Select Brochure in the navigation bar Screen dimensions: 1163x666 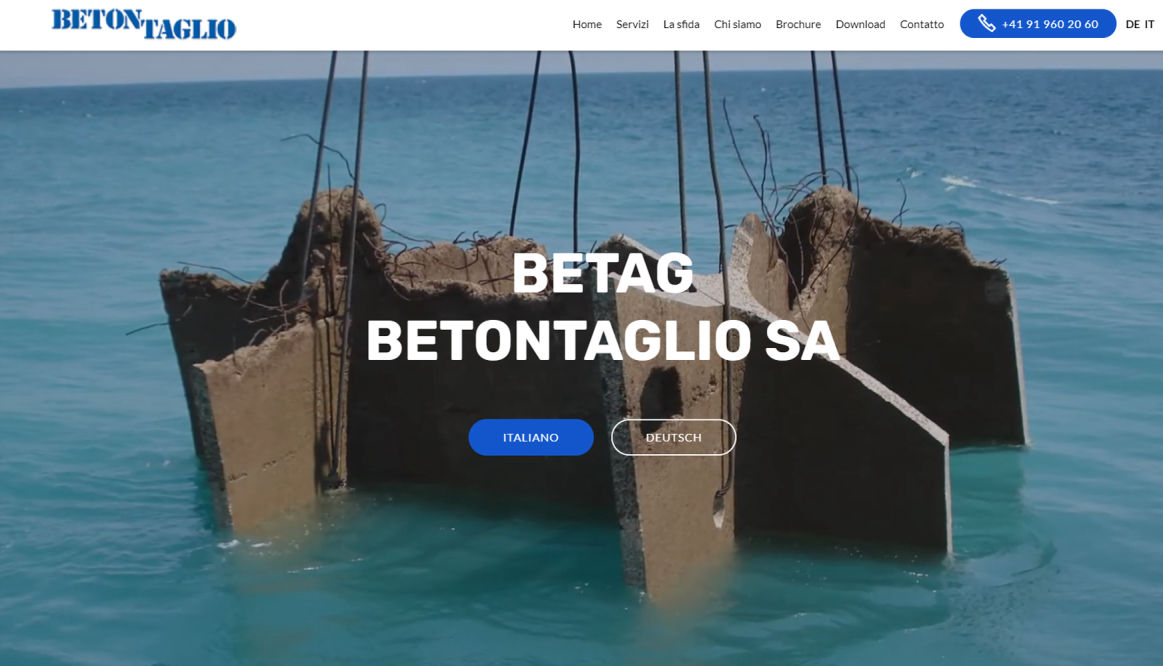pos(798,24)
